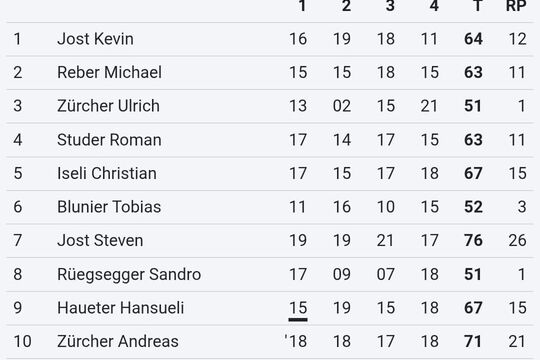This screenshot has height=360, width=540.
Task: Click column header 2
Action: click(346, 6)
